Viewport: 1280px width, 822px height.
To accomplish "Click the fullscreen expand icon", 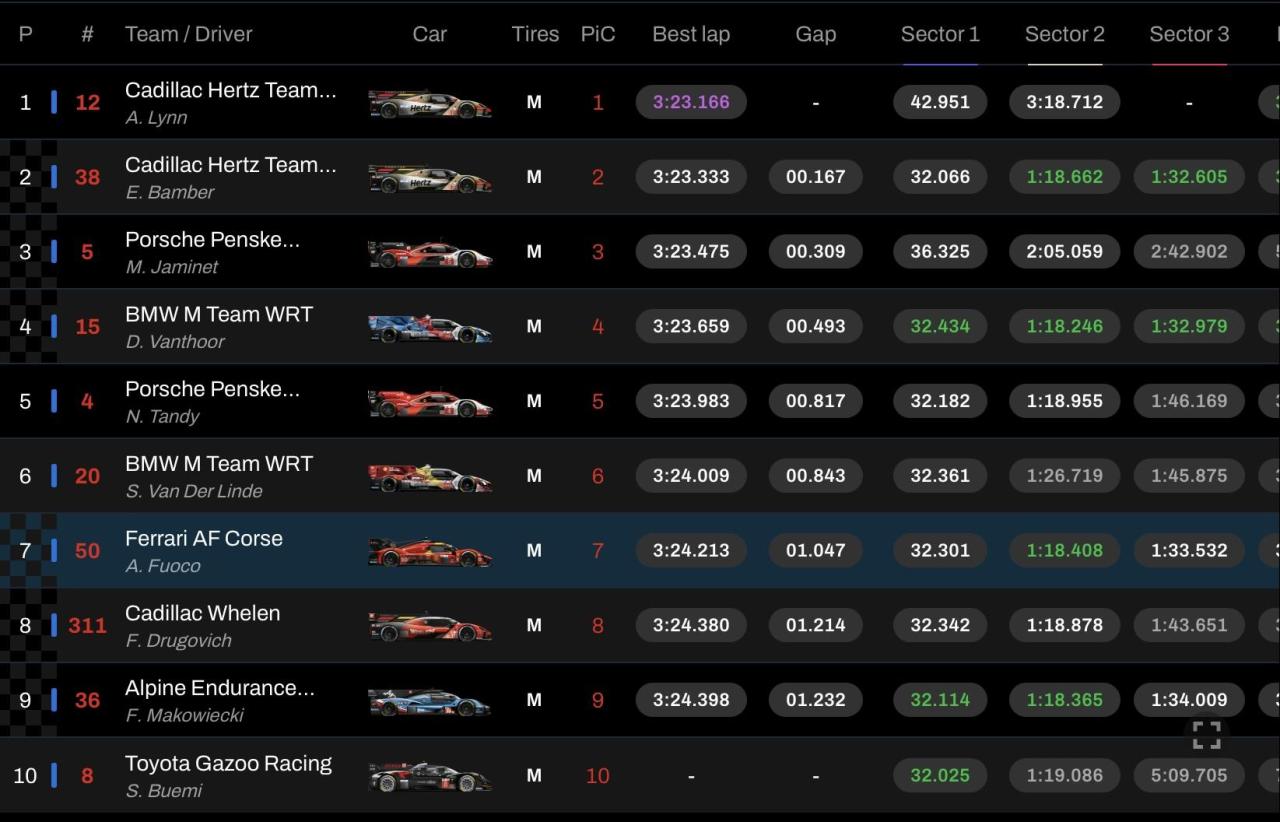I will pyautogui.click(x=1206, y=735).
